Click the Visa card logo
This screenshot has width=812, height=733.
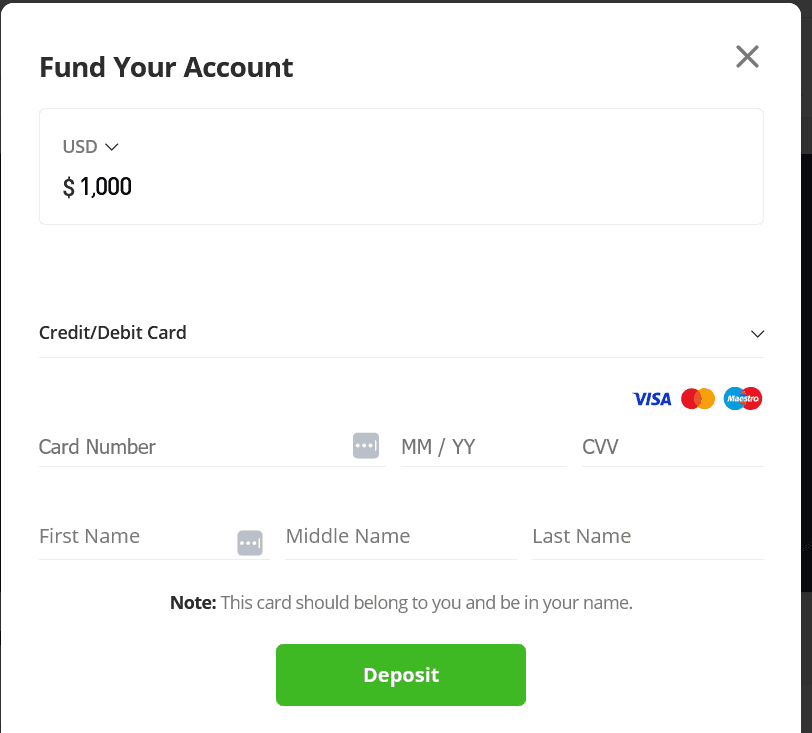[652, 399]
